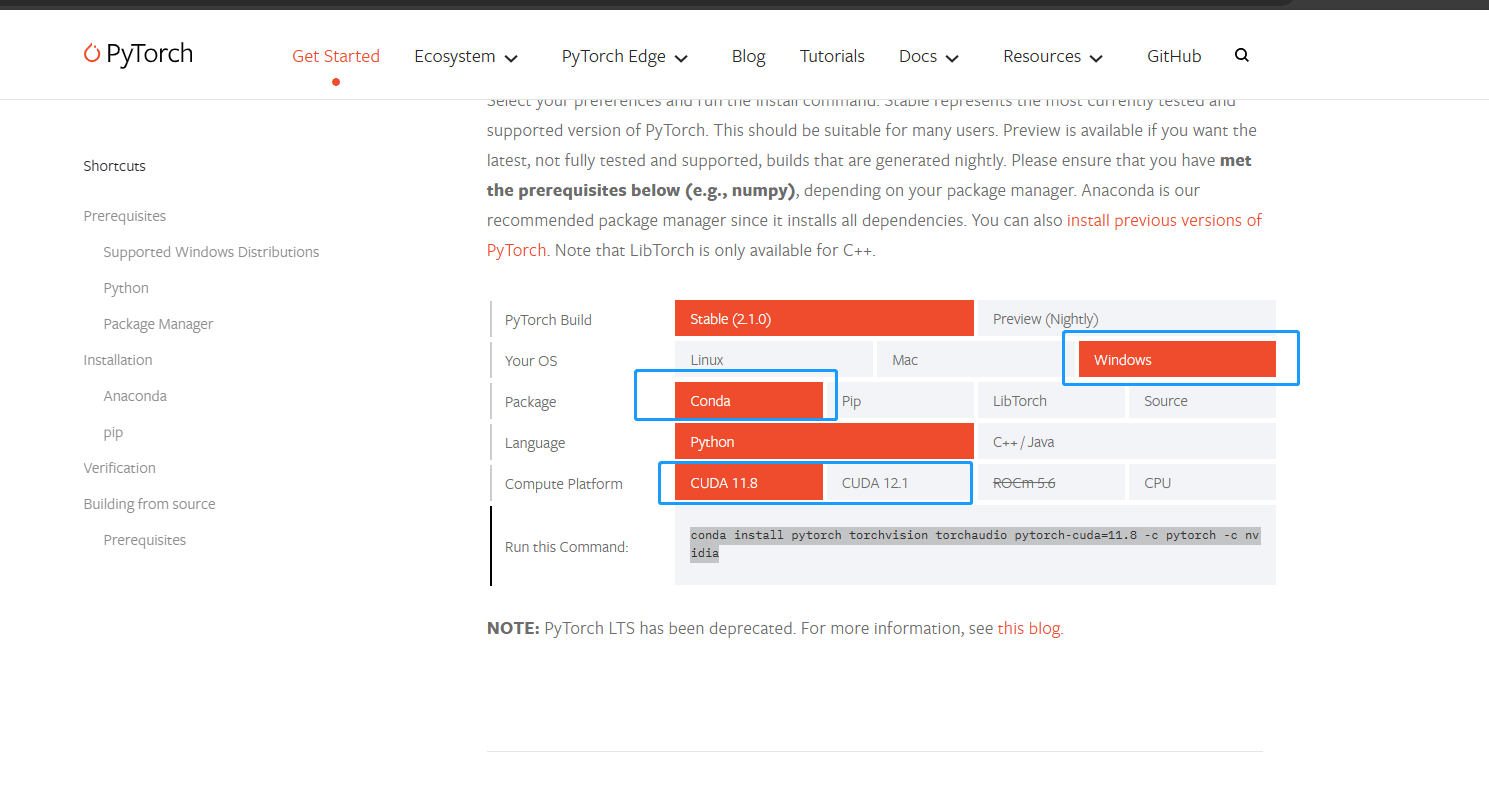Click the Package row label
Screen dimensions: 1489x798
click(530, 402)
